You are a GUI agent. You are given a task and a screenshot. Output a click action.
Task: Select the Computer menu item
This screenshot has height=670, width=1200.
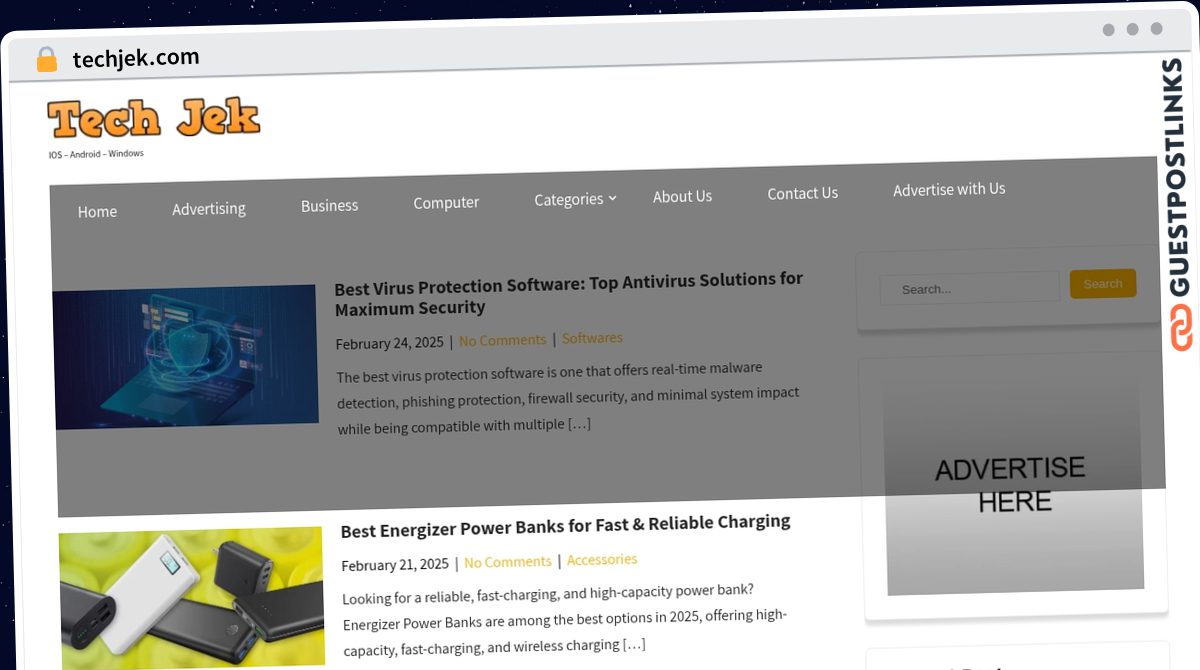[446, 203]
